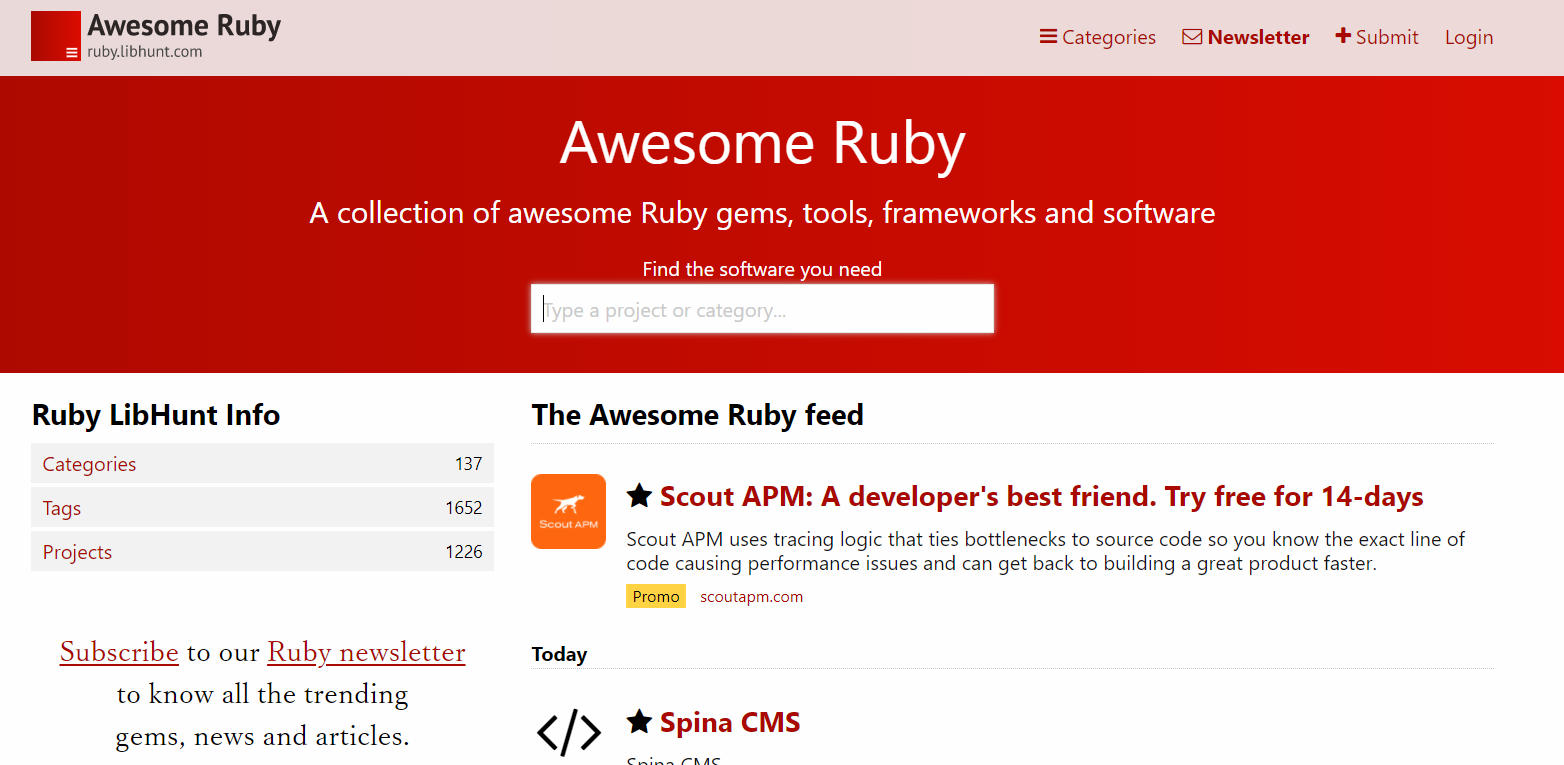Click the 137 categories count
The image size is (1564, 765).
[468, 464]
